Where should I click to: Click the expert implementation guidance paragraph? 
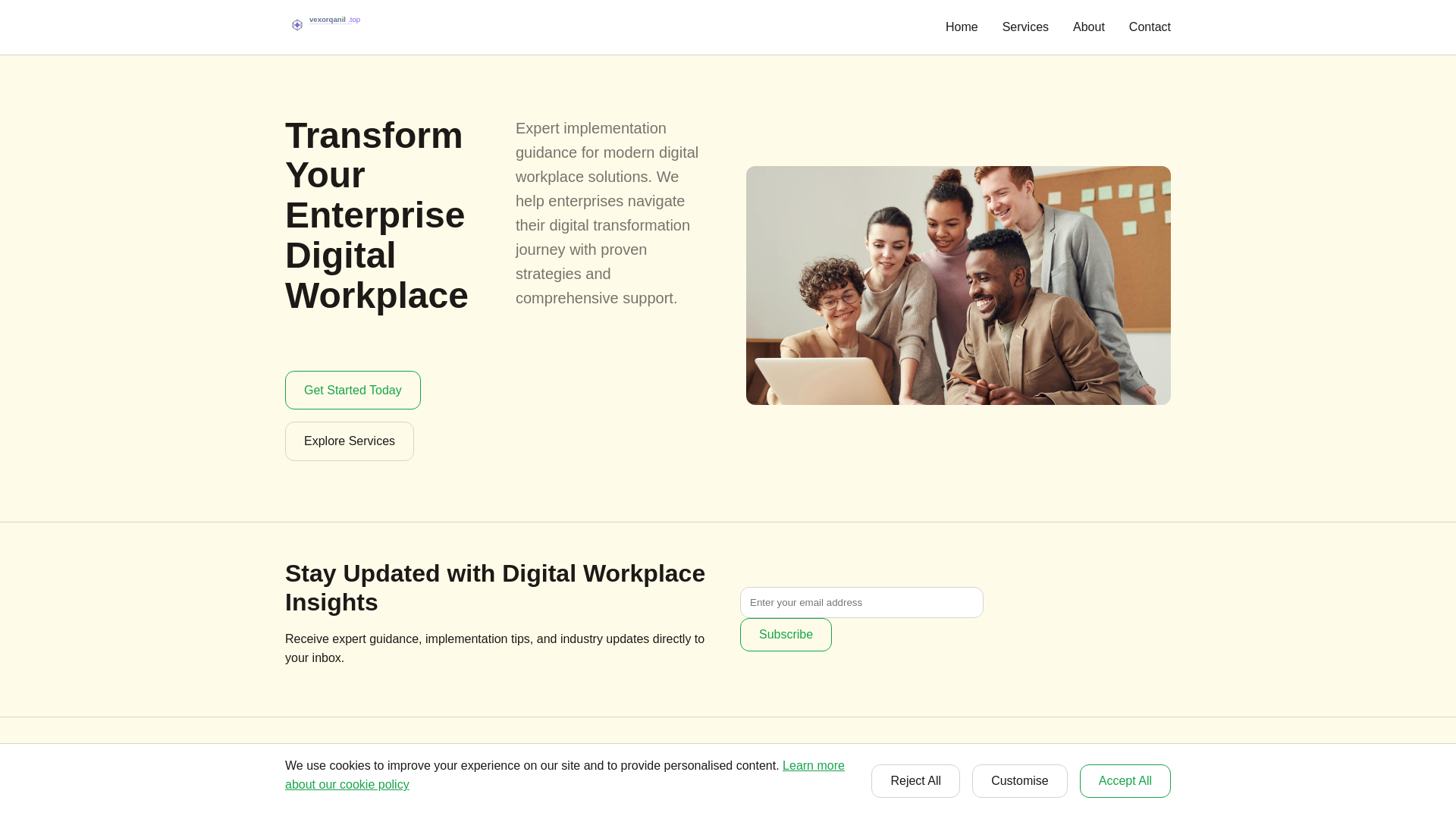pos(607,213)
